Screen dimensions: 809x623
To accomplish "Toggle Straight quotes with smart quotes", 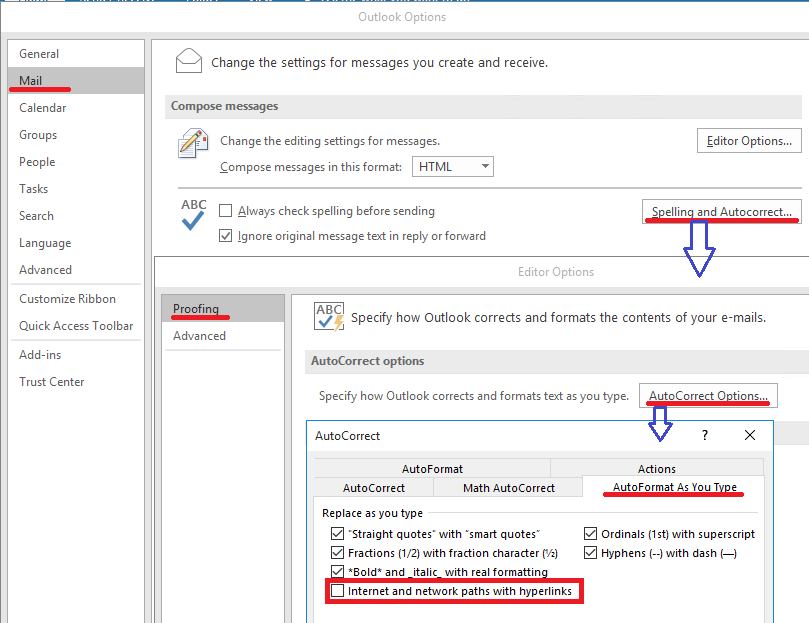I will click(x=337, y=533).
